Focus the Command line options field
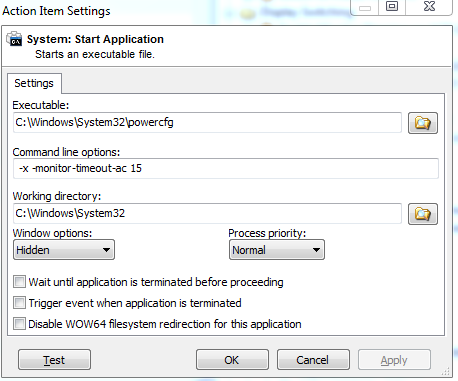This screenshot has height=381, width=458. [226, 168]
